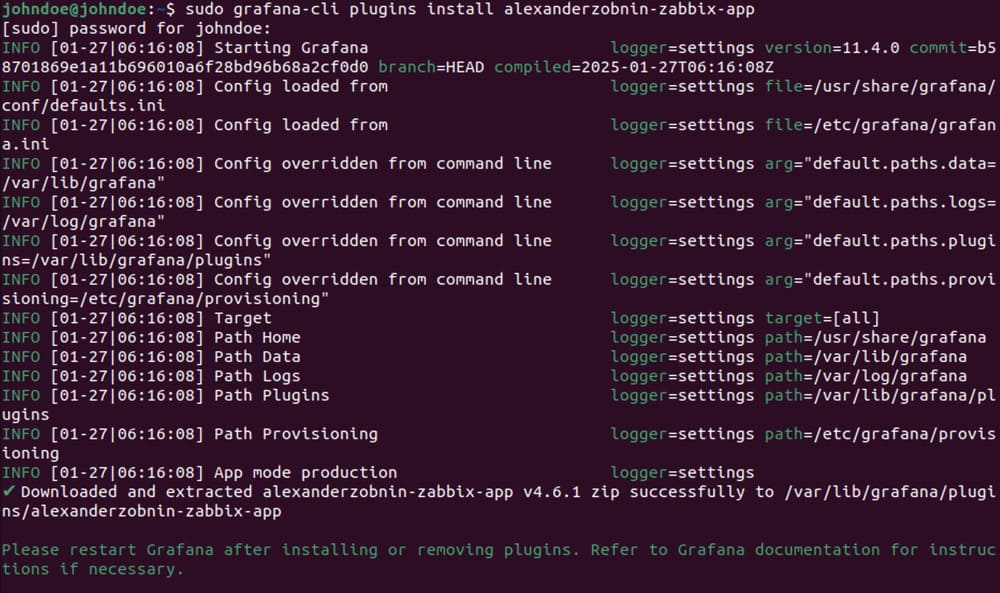Click the /etc/grafana/grafana.ini file path

click(x=904, y=125)
